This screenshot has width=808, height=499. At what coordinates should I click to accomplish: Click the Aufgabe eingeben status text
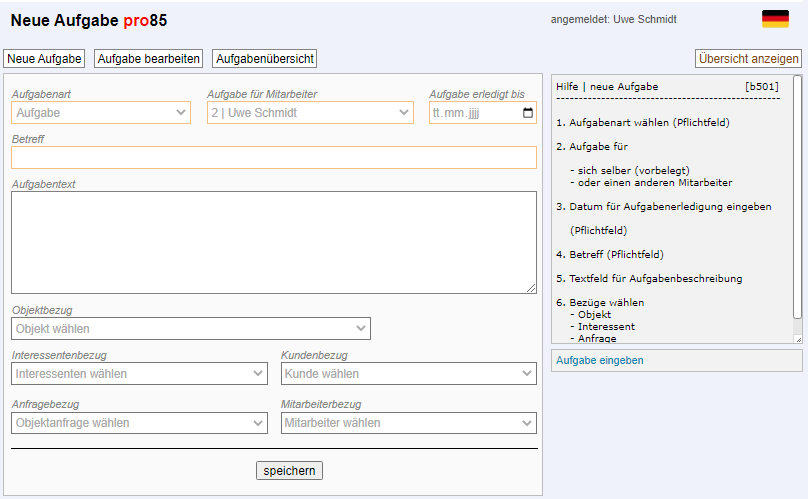600,360
